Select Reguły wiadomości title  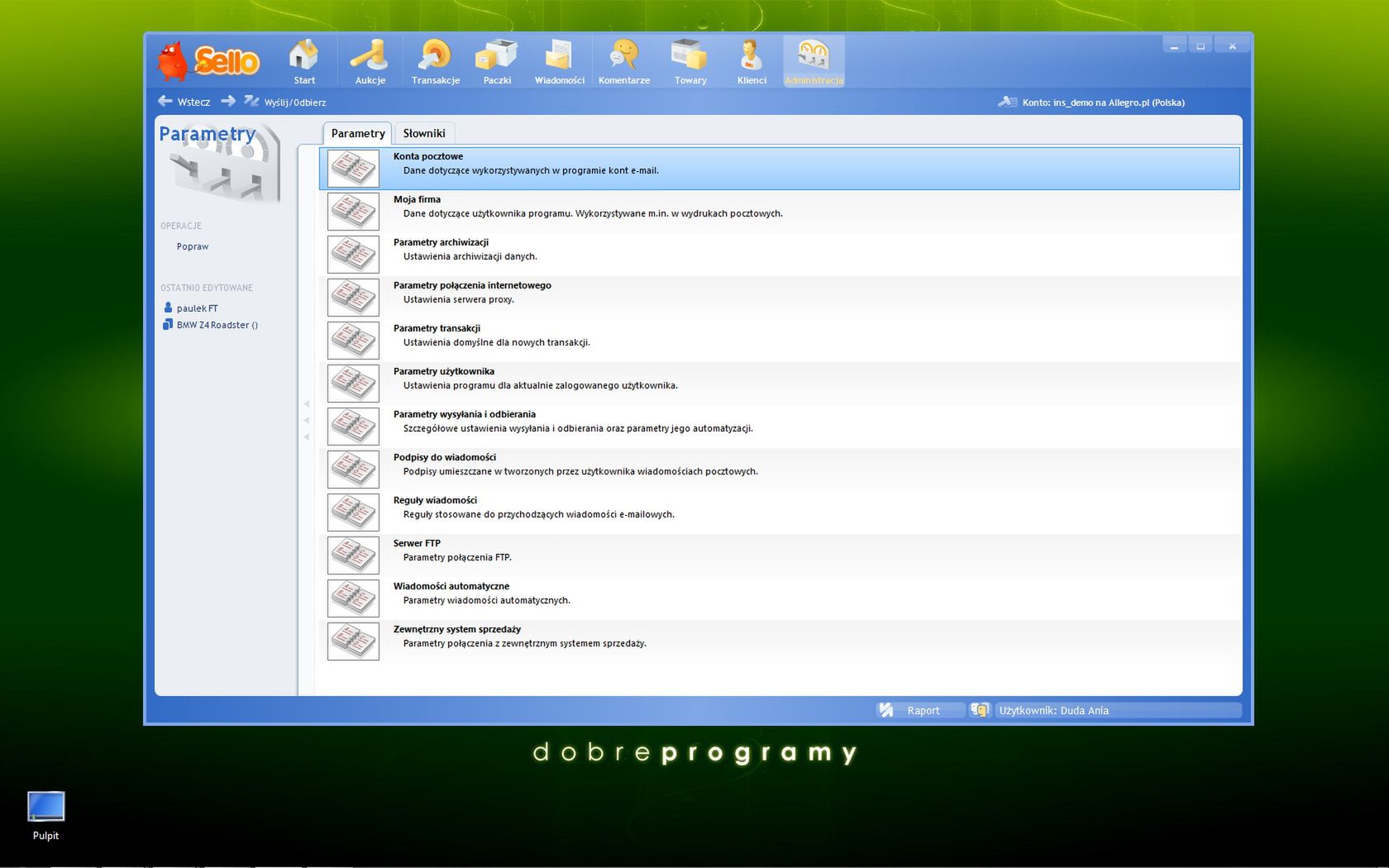[435, 500]
